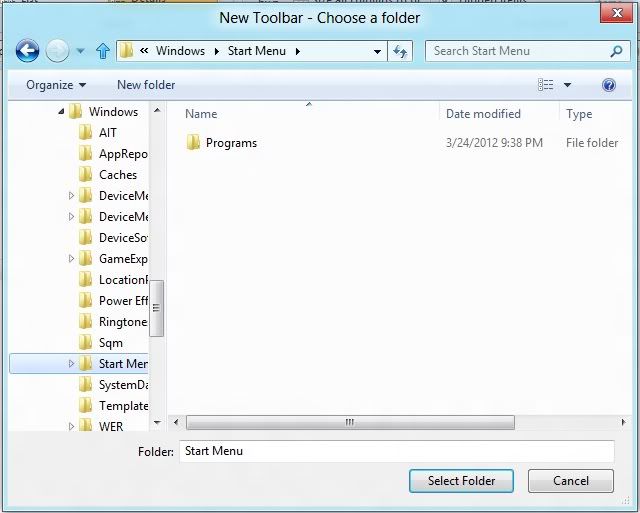Viewport: 640px width, 513px height.
Task: Select GameExp folder in tree
Action: (113, 259)
